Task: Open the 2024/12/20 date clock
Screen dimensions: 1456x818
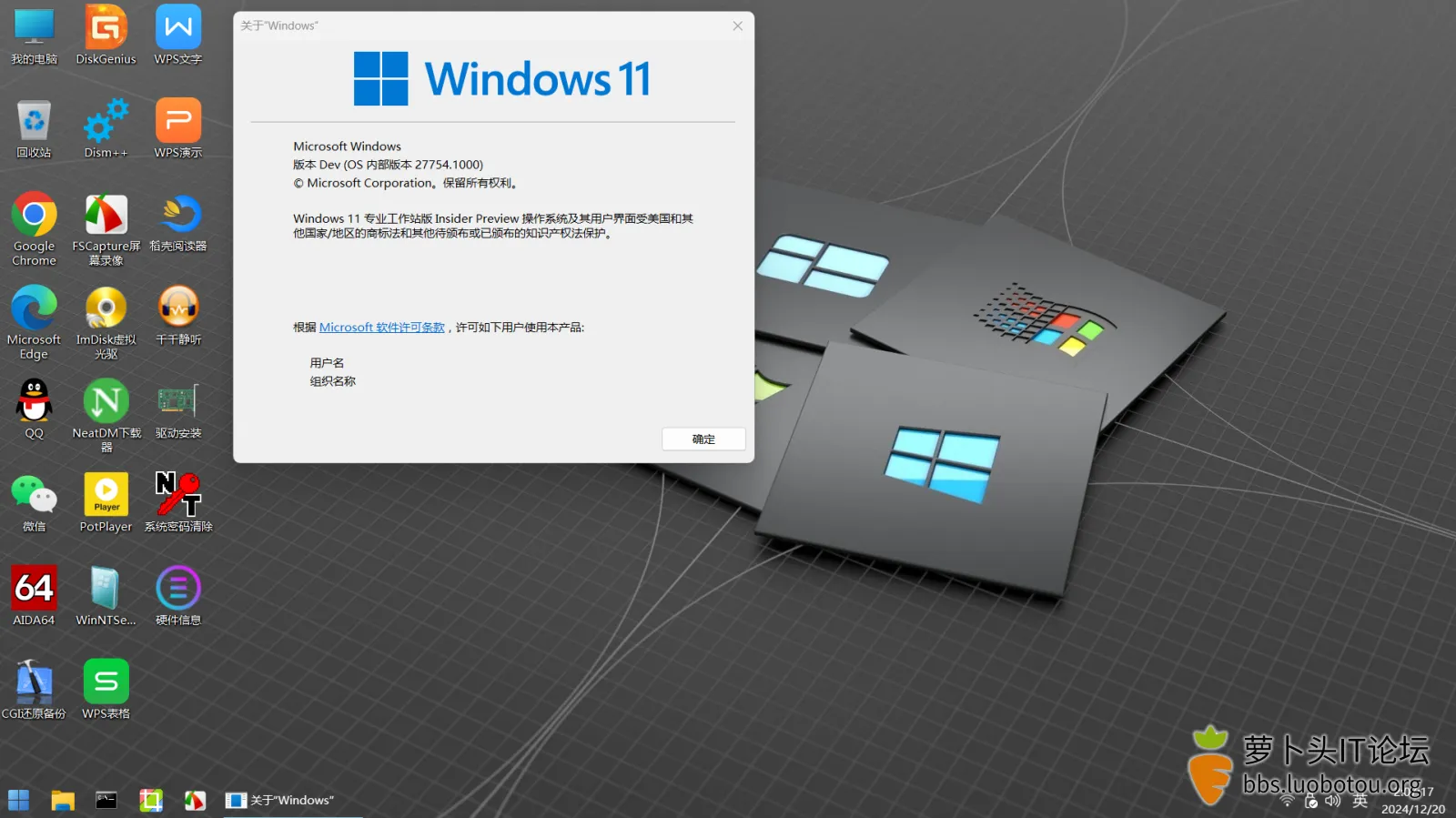Action: [x=1413, y=801]
